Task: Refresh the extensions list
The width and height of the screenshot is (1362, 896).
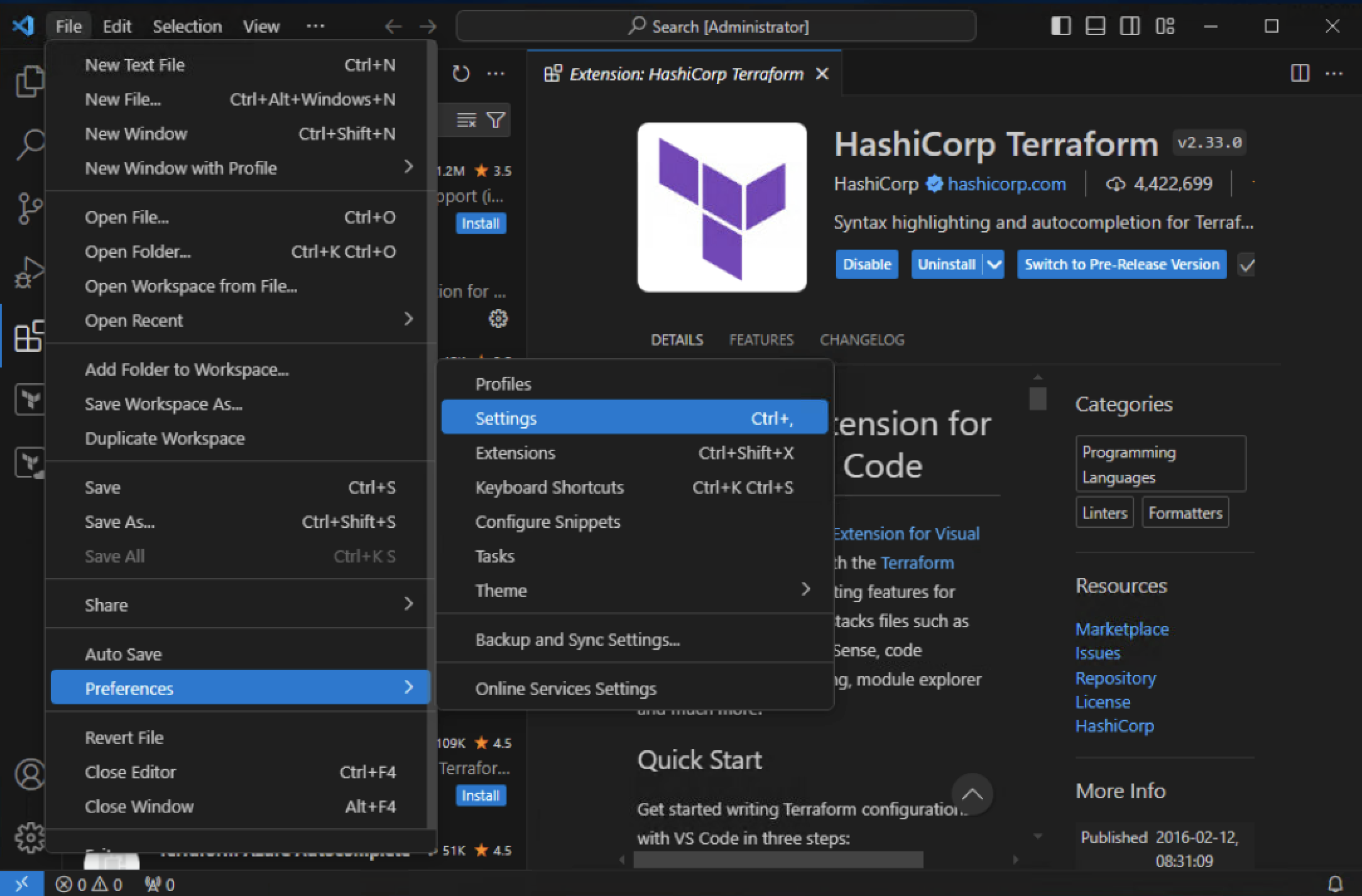Action: (460, 74)
